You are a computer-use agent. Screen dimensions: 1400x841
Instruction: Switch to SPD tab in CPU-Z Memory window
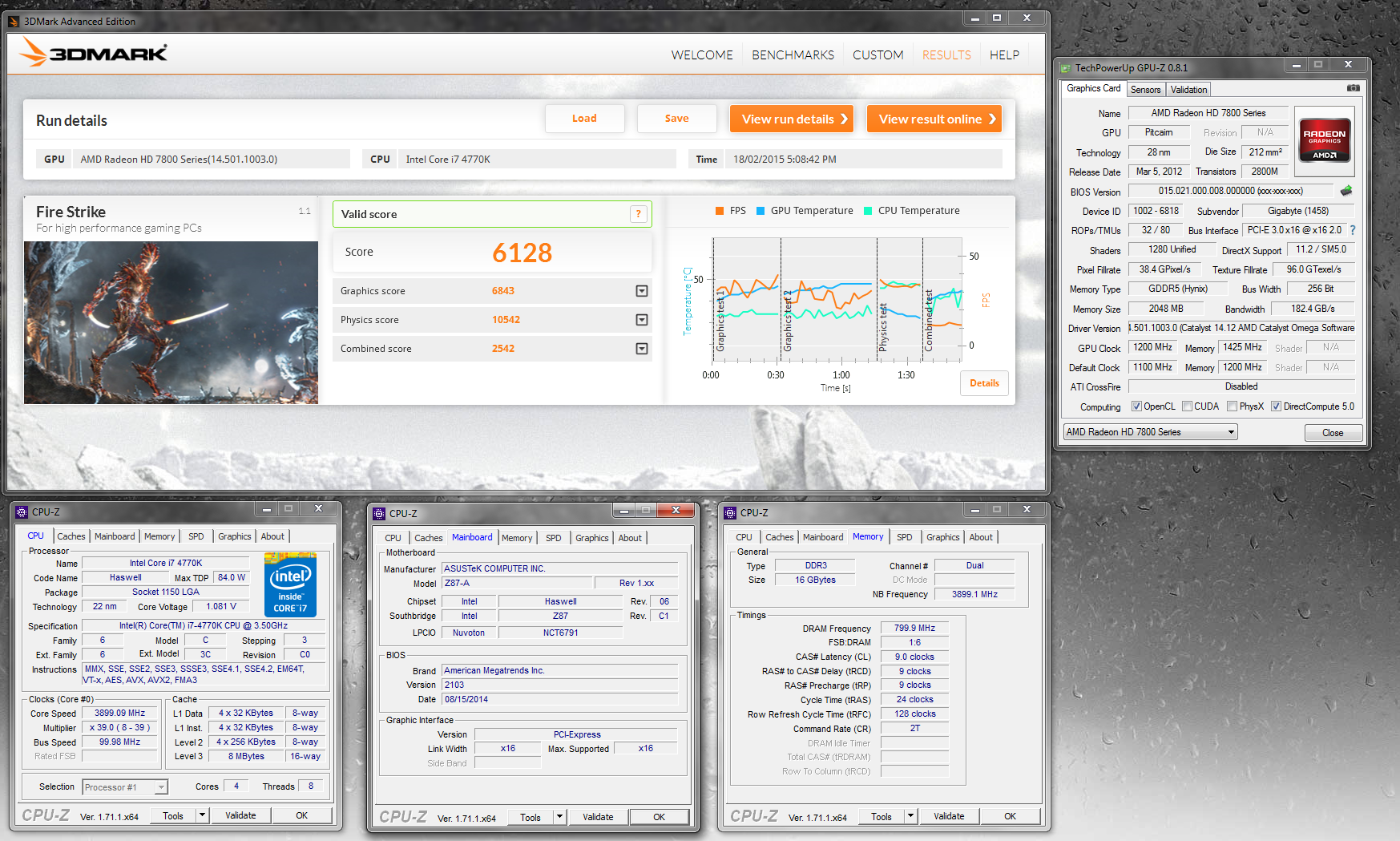point(904,537)
